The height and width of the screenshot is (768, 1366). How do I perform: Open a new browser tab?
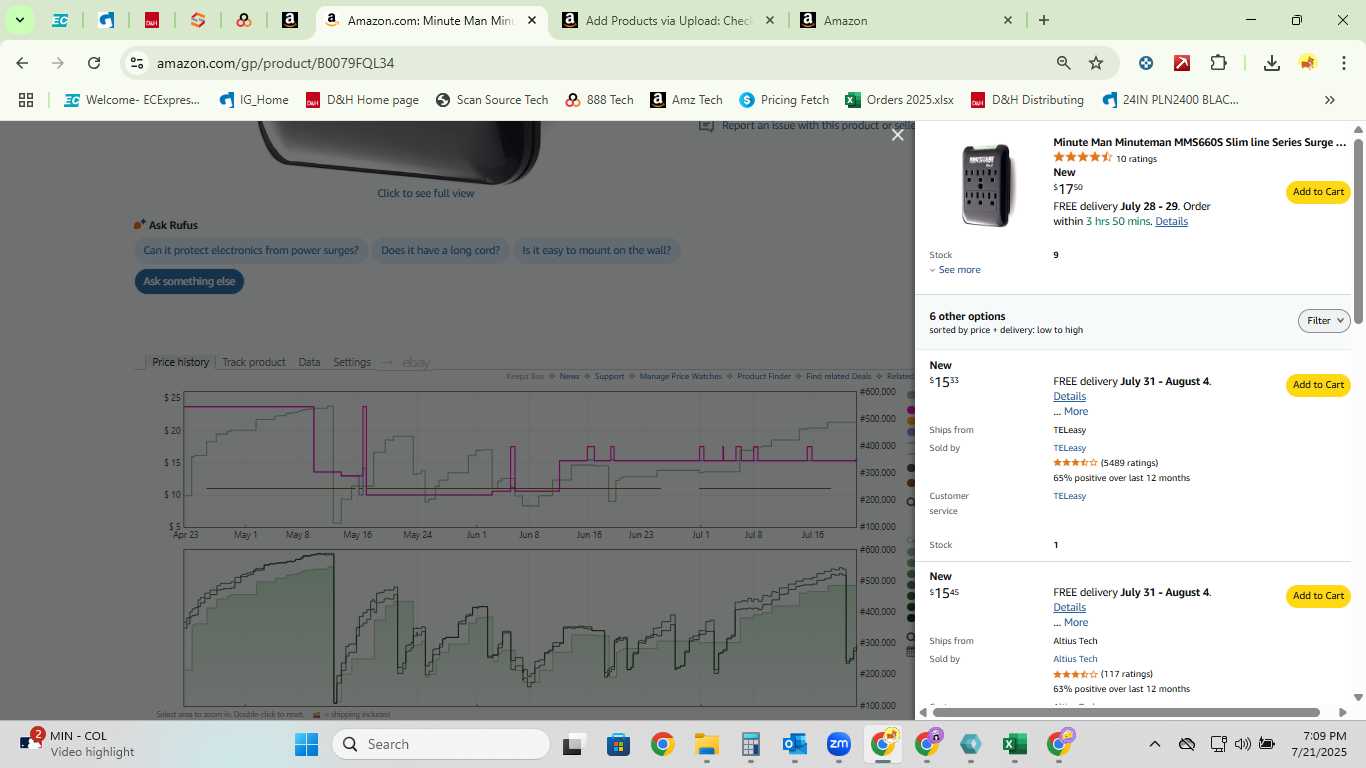[x=1044, y=20]
